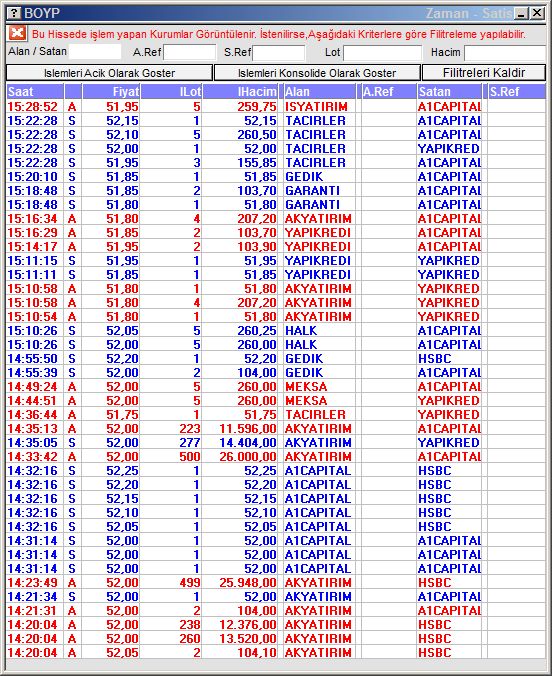This screenshot has width=552, height=676.
Task: Focus the Alan / Satan input field
Action: coord(95,52)
